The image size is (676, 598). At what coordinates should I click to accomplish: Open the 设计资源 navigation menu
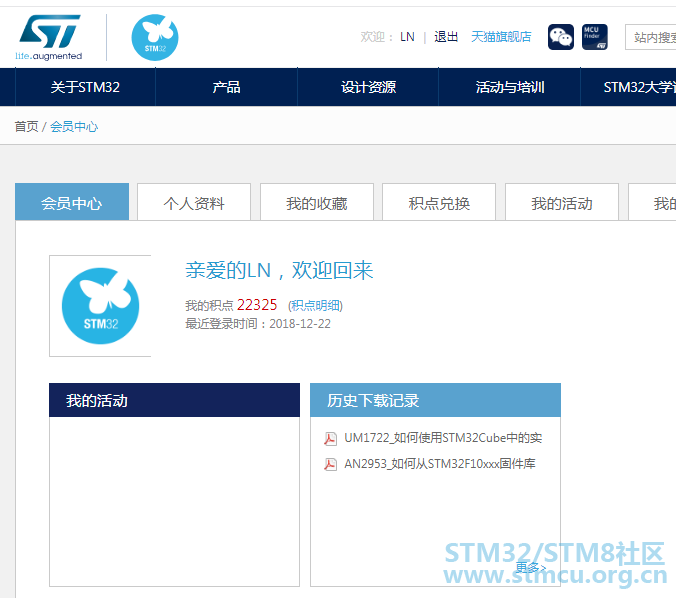[368, 87]
